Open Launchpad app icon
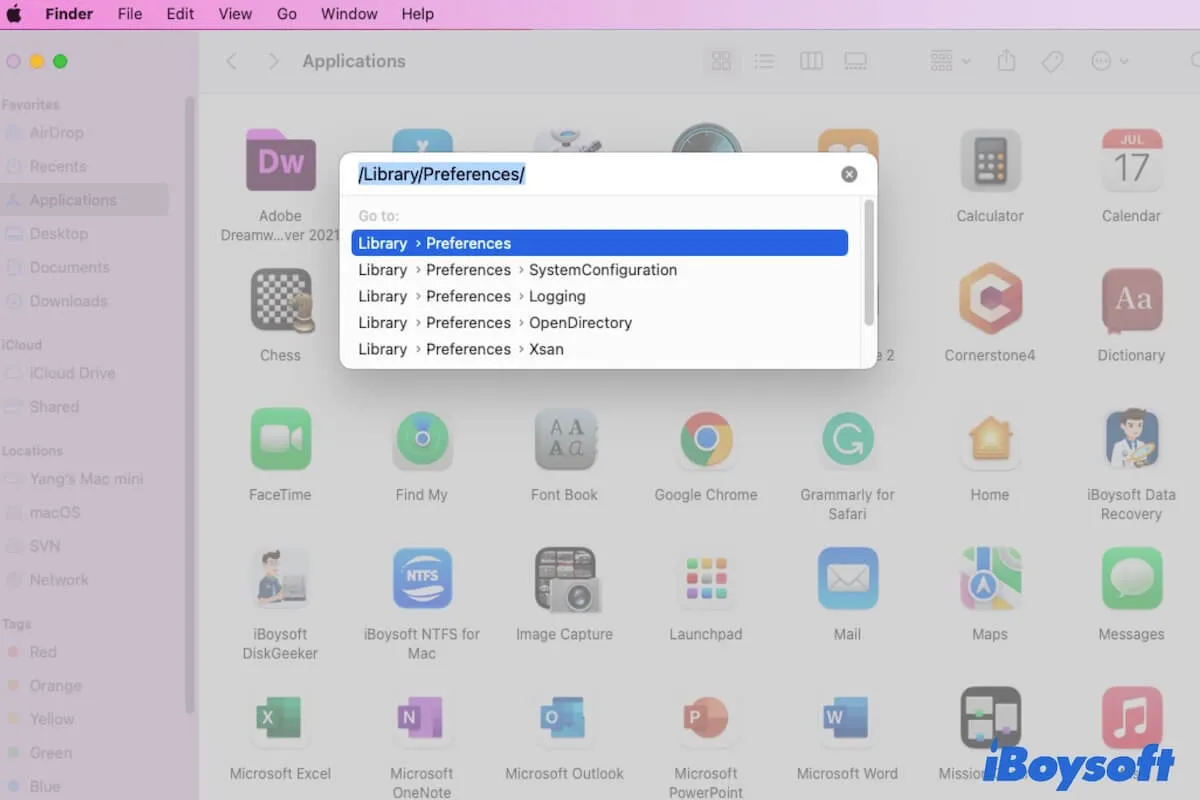Screen dimensions: 1200x800 706,578
